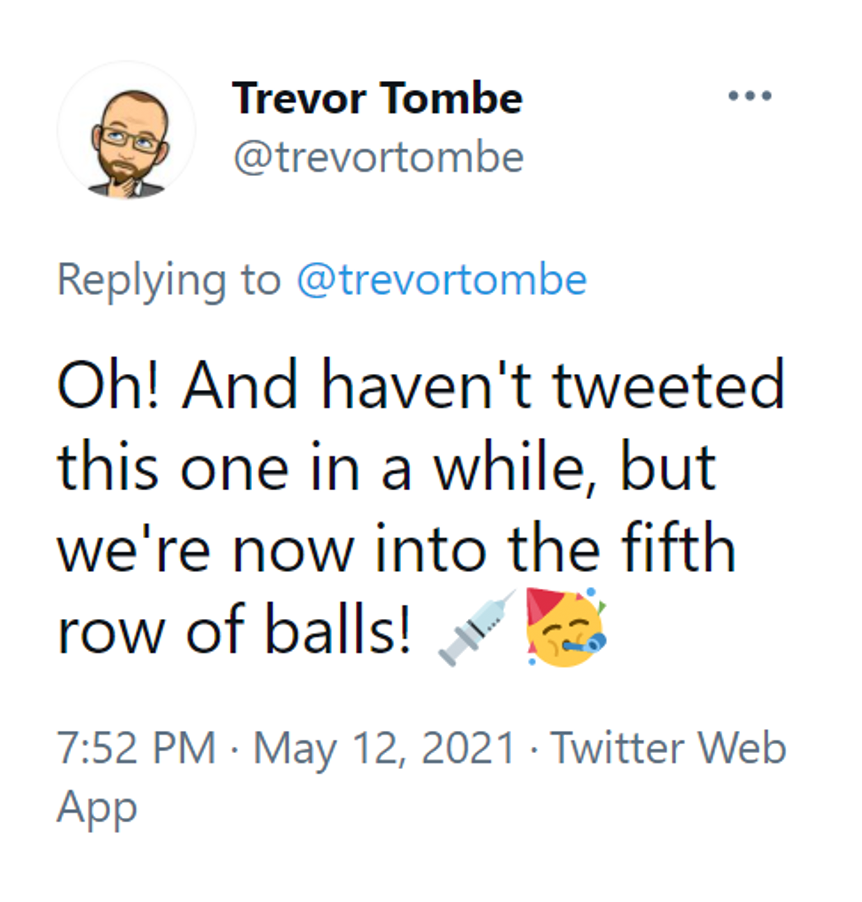Click the May 12, 2021 date
This screenshot has height=902, width=862.
pyautogui.click(x=385, y=748)
